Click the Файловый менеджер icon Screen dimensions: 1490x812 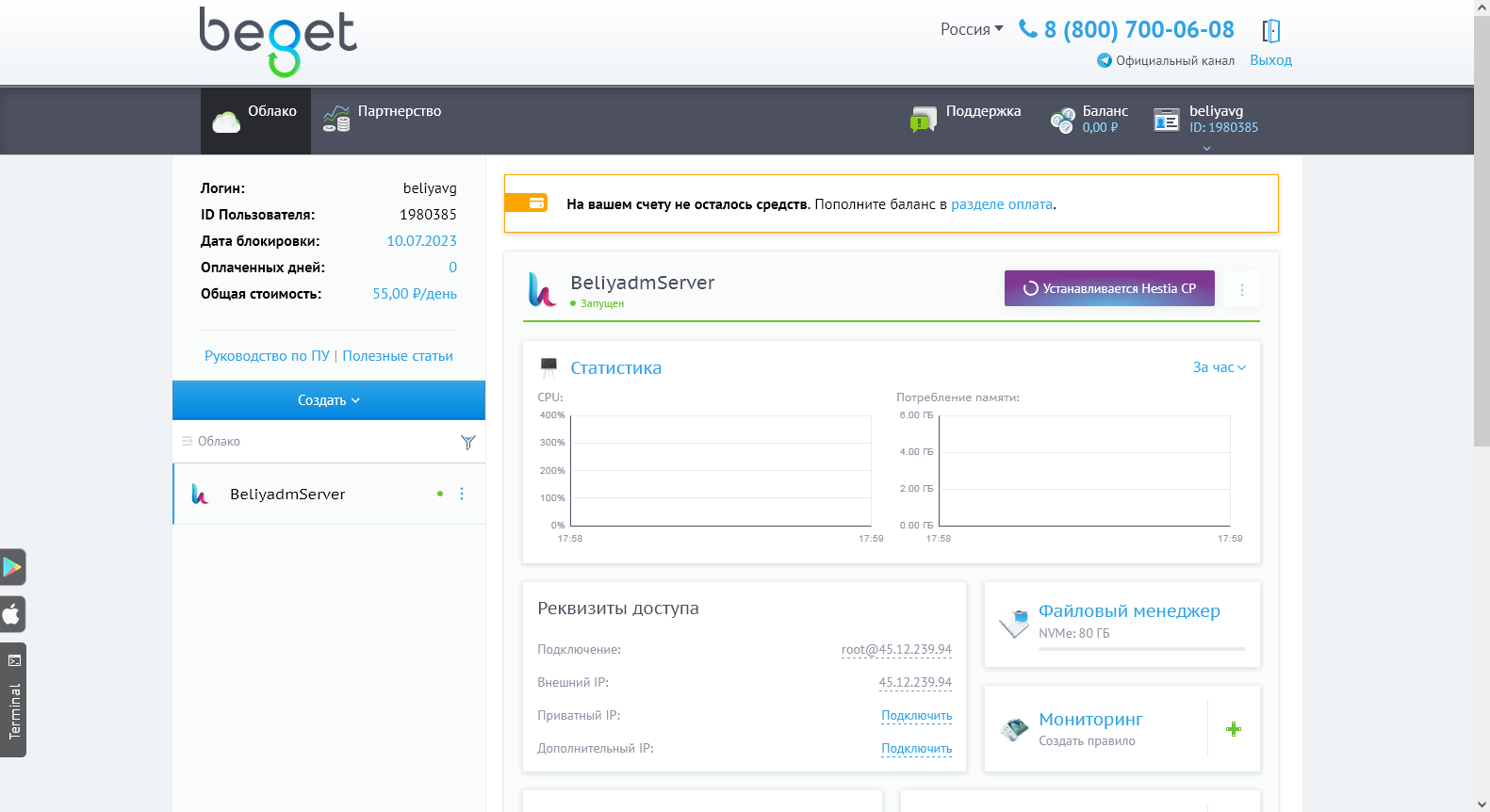click(1014, 624)
